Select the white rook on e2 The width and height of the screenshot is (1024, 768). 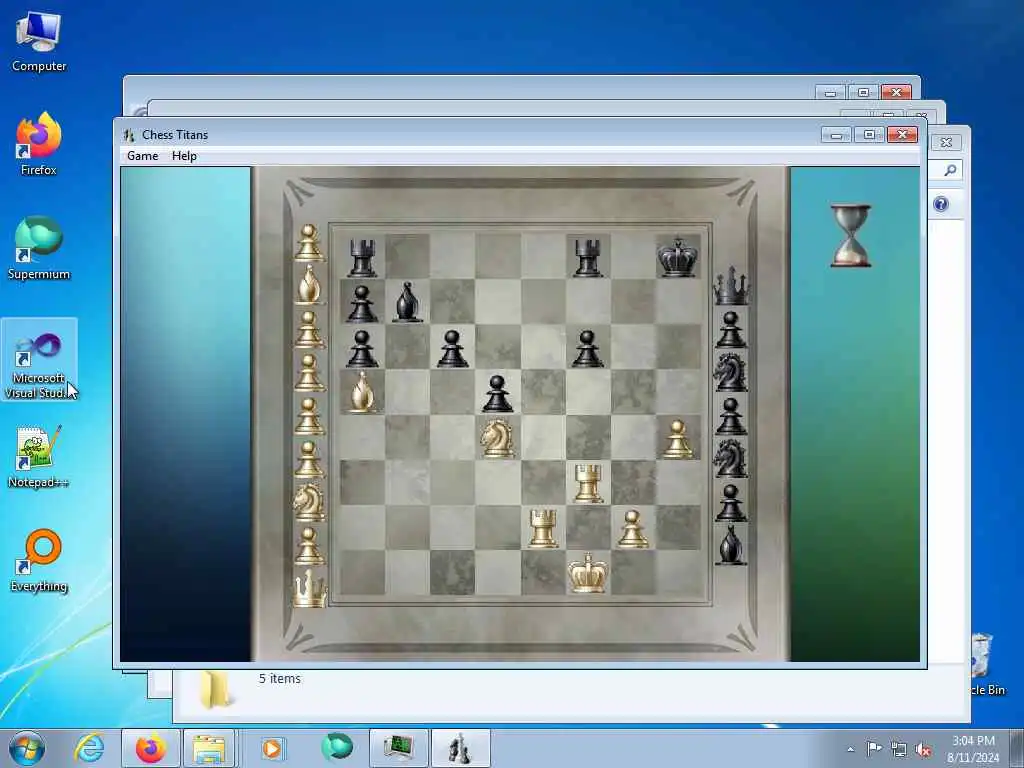[x=543, y=528]
